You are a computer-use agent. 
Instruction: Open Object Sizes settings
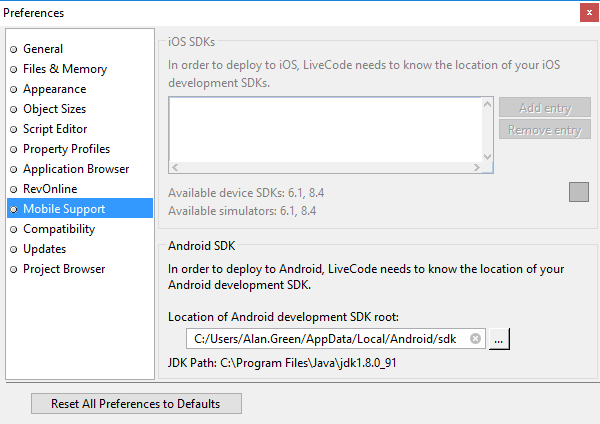[54, 109]
